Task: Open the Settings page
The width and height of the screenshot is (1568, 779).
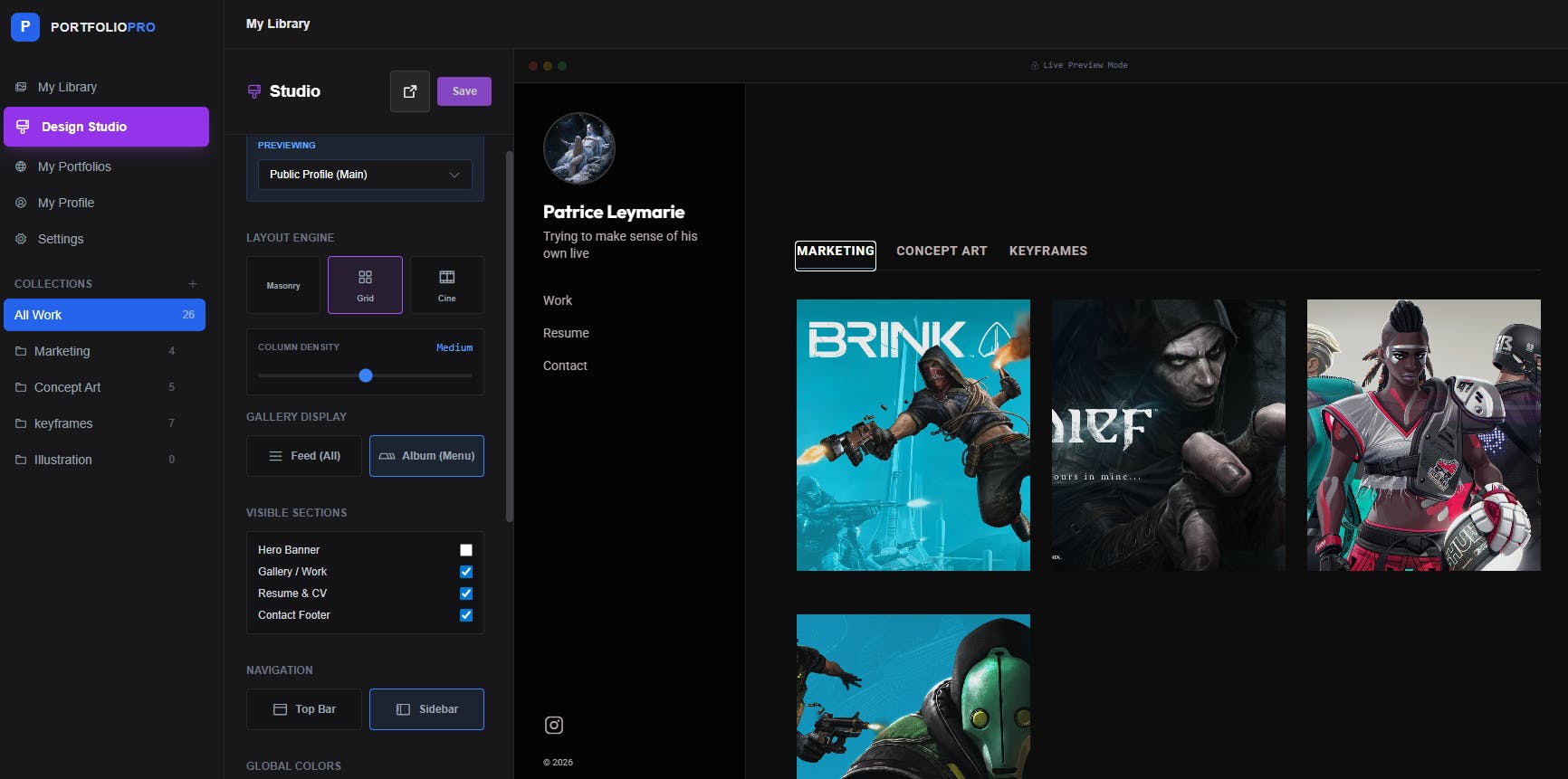Action: pos(106,239)
